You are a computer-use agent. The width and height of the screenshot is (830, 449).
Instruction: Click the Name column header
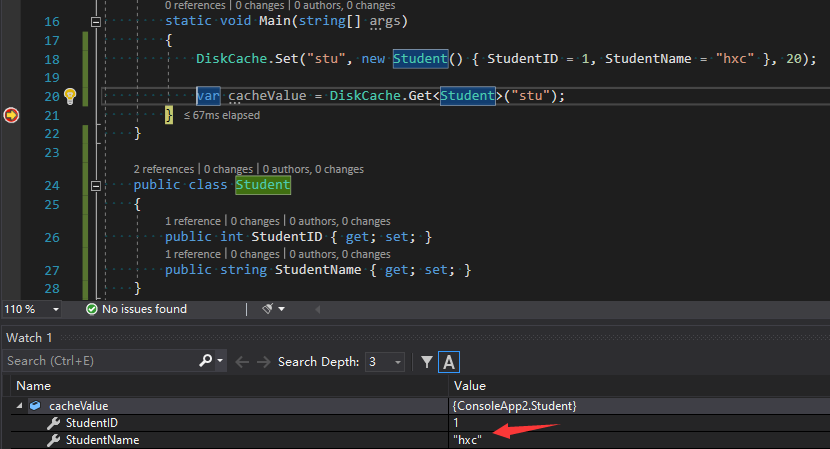click(33, 386)
